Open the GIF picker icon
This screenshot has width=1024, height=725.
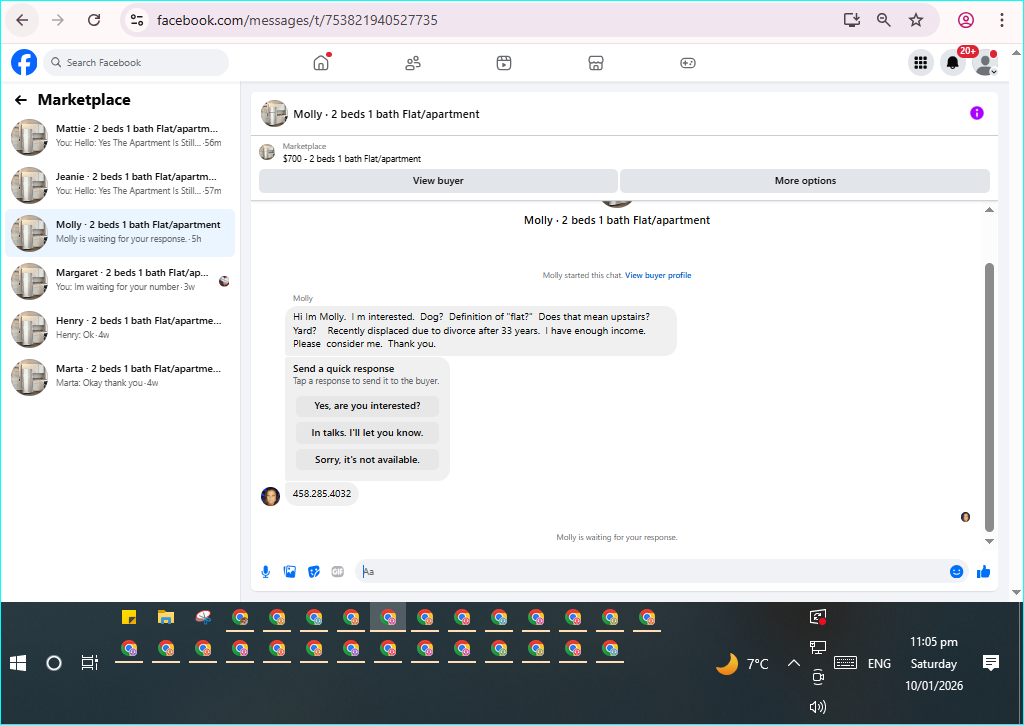tap(338, 572)
